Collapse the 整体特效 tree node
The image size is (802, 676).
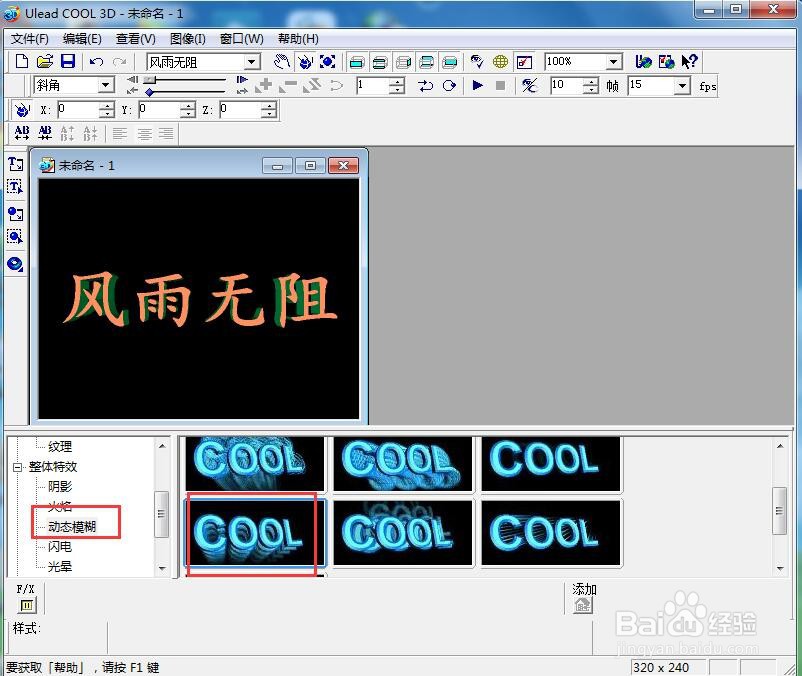click(17, 467)
